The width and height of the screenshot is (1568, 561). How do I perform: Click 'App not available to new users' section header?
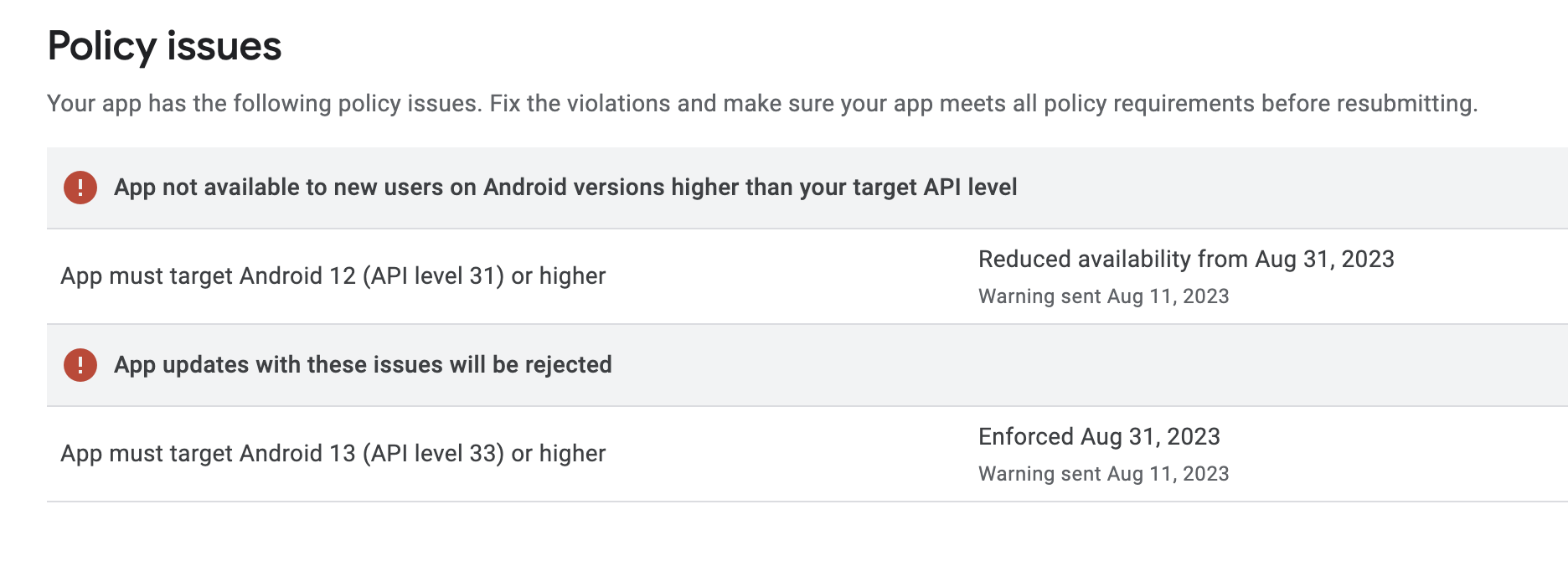coord(565,188)
